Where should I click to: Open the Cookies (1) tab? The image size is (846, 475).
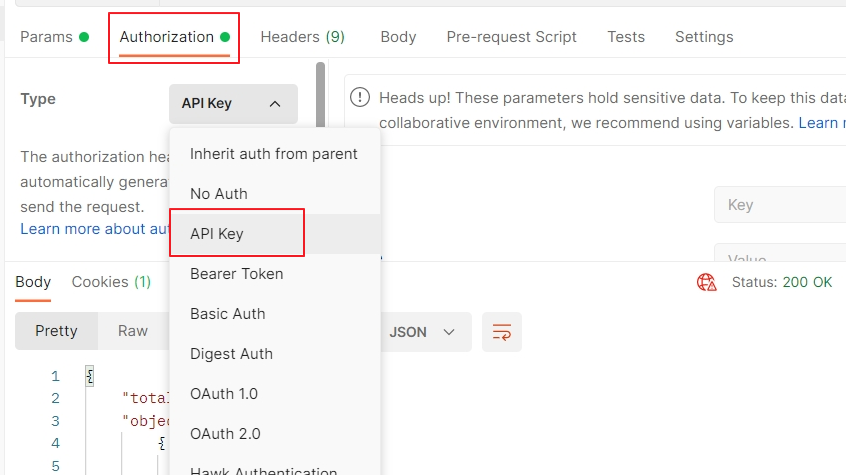tap(111, 282)
